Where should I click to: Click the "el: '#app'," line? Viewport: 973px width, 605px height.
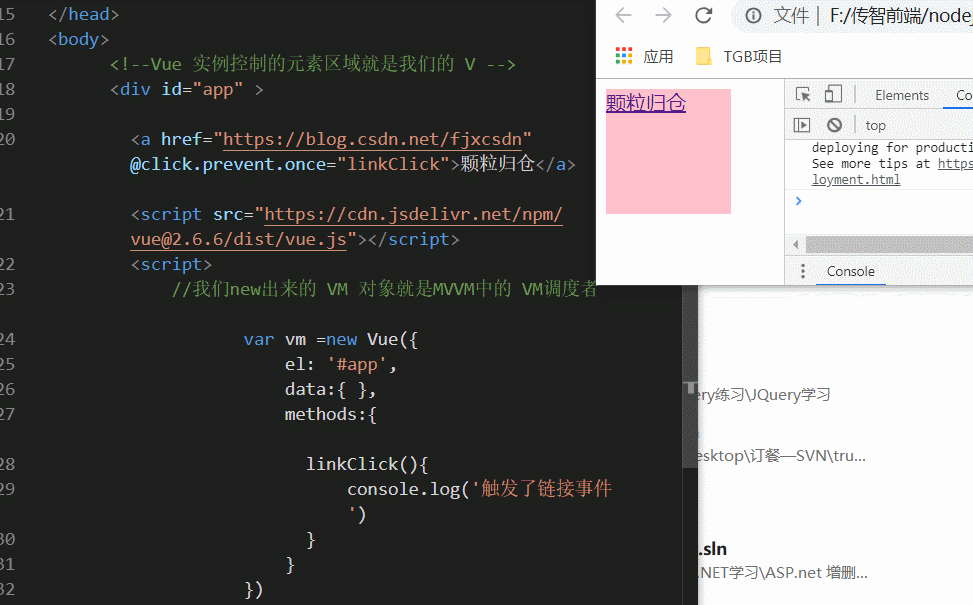[x=341, y=364]
